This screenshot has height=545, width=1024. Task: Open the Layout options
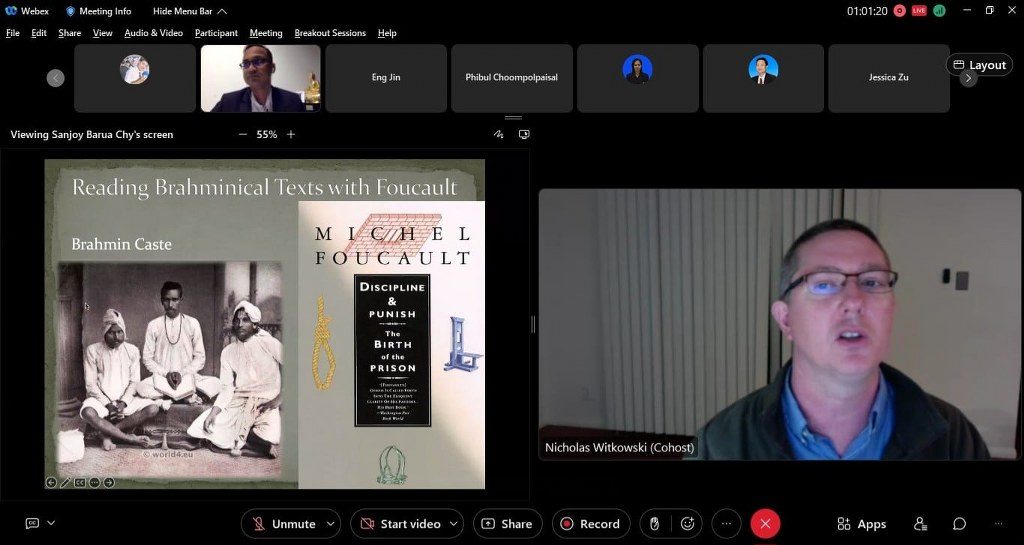pyautogui.click(x=980, y=65)
